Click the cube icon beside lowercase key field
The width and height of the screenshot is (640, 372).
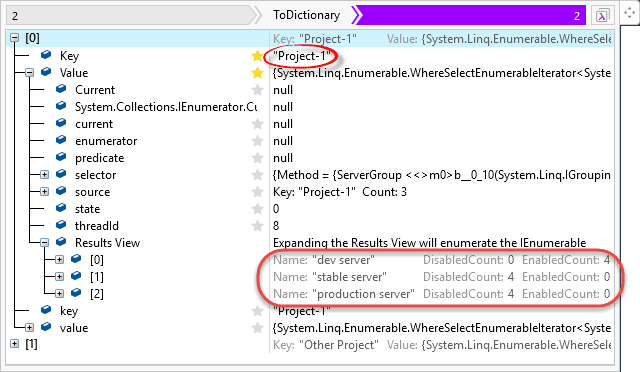coord(46,310)
